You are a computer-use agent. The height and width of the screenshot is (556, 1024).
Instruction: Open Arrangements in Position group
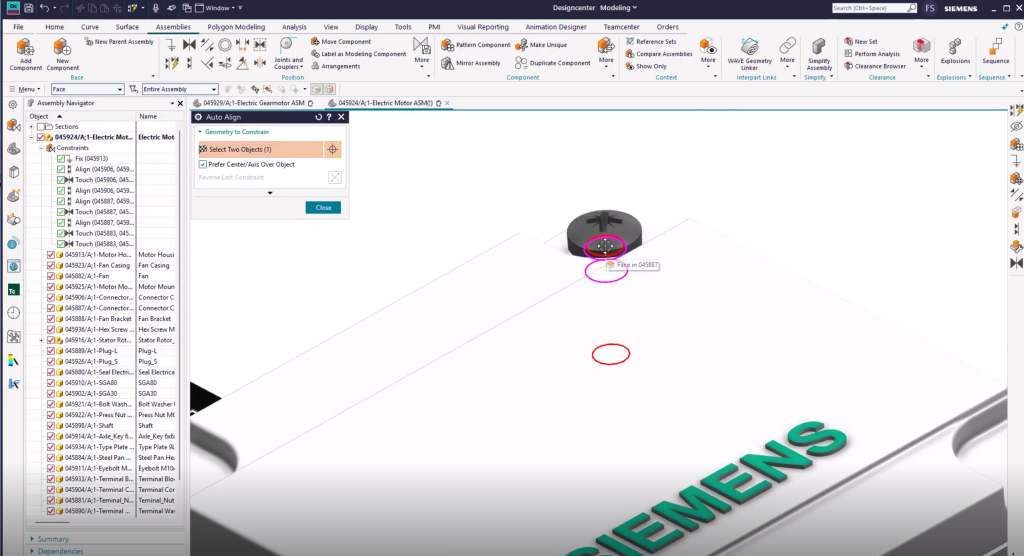coord(336,66)
